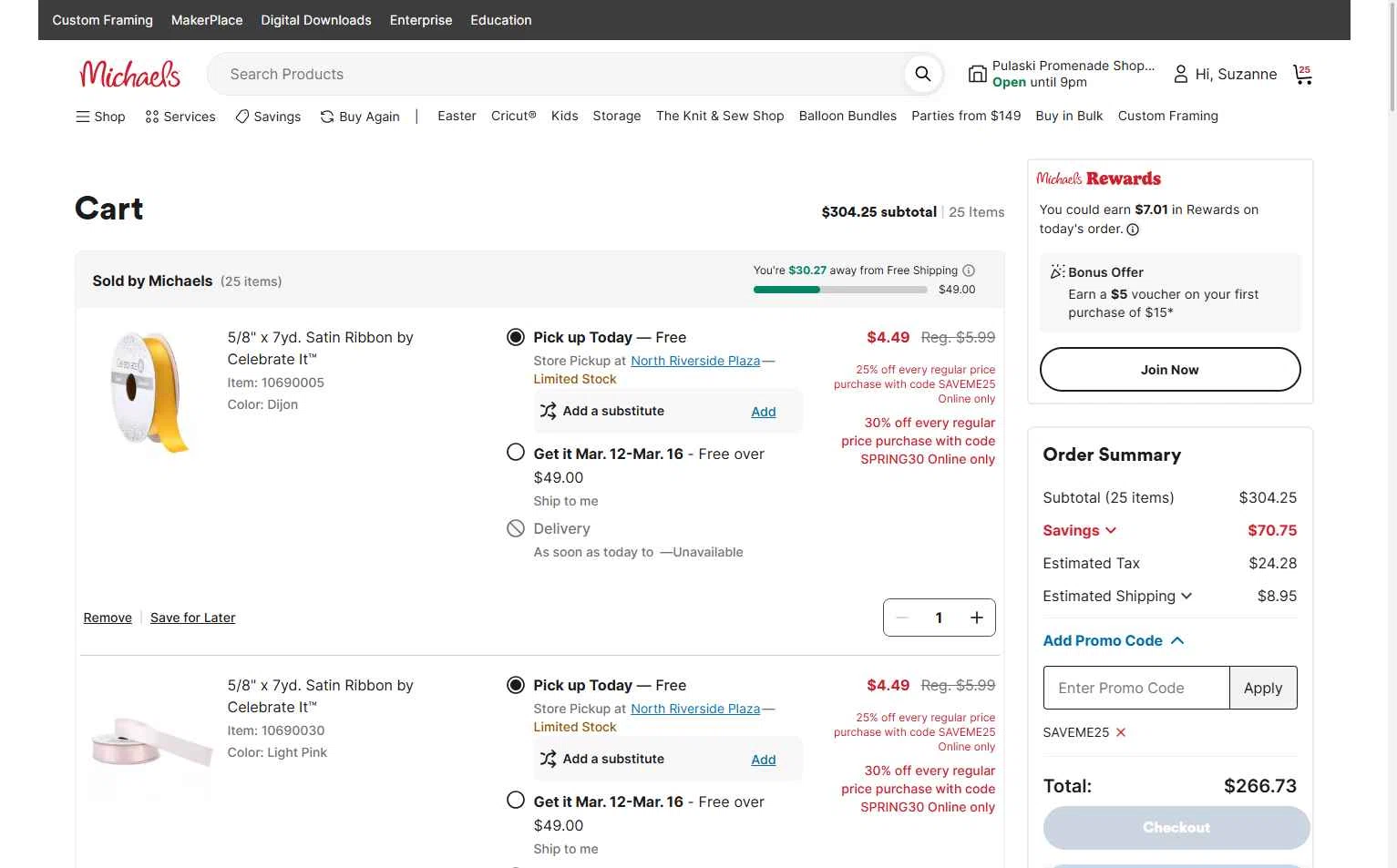Go to Education section
1397x868 pixels.
[x=501, y=20]
